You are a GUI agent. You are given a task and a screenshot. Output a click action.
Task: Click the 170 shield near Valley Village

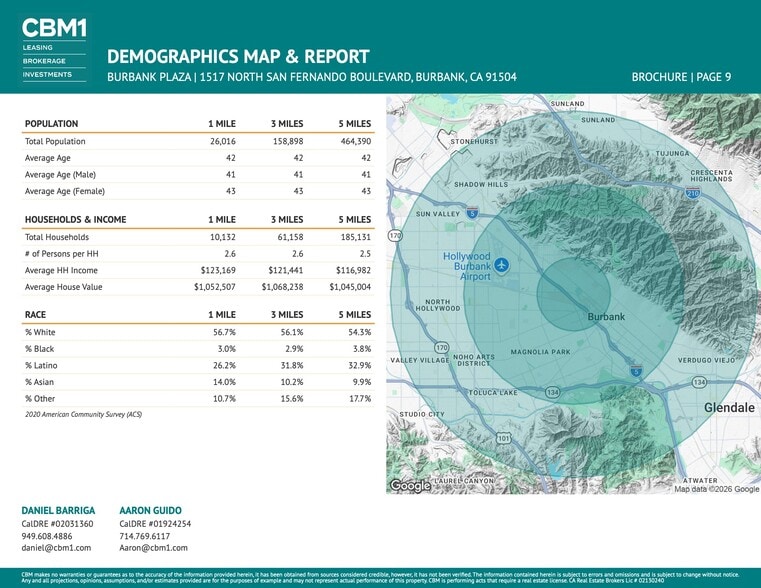(441, 347)
